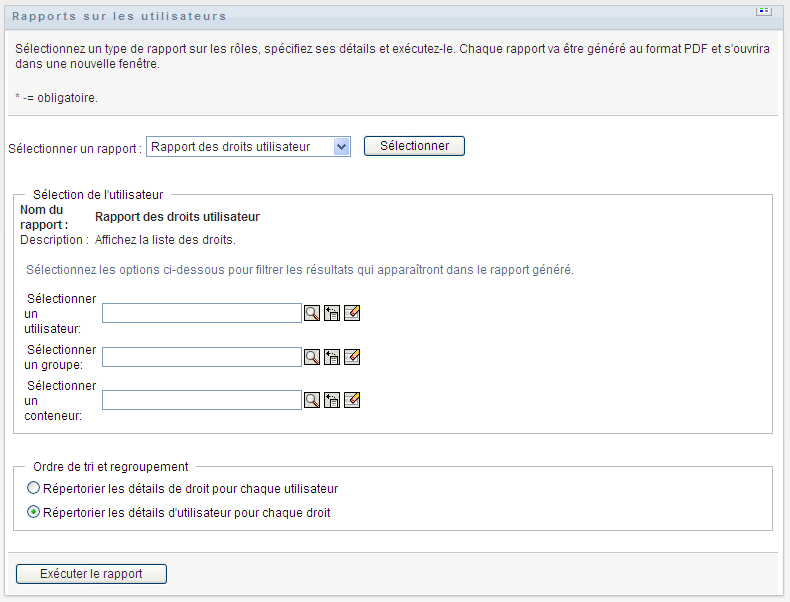Click the clear icon for user field
790x602 pixels.
(351, 313)
